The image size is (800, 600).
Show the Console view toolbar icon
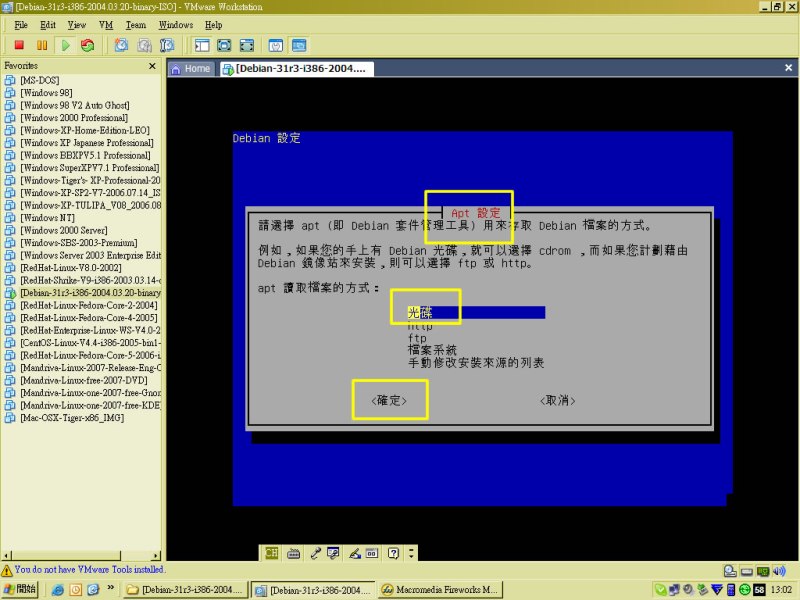coord(299,45)
